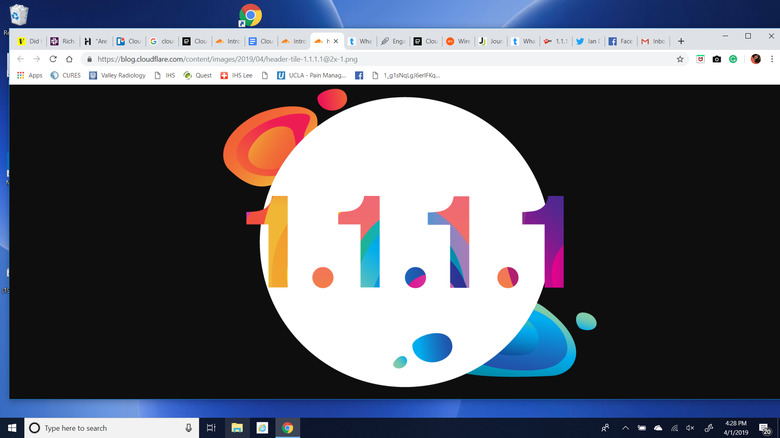Image resolution: width=780 pixels, height=438 pixels.
Task: Open the Valley Radiology bookmark
Action: [x=117, y=76]
